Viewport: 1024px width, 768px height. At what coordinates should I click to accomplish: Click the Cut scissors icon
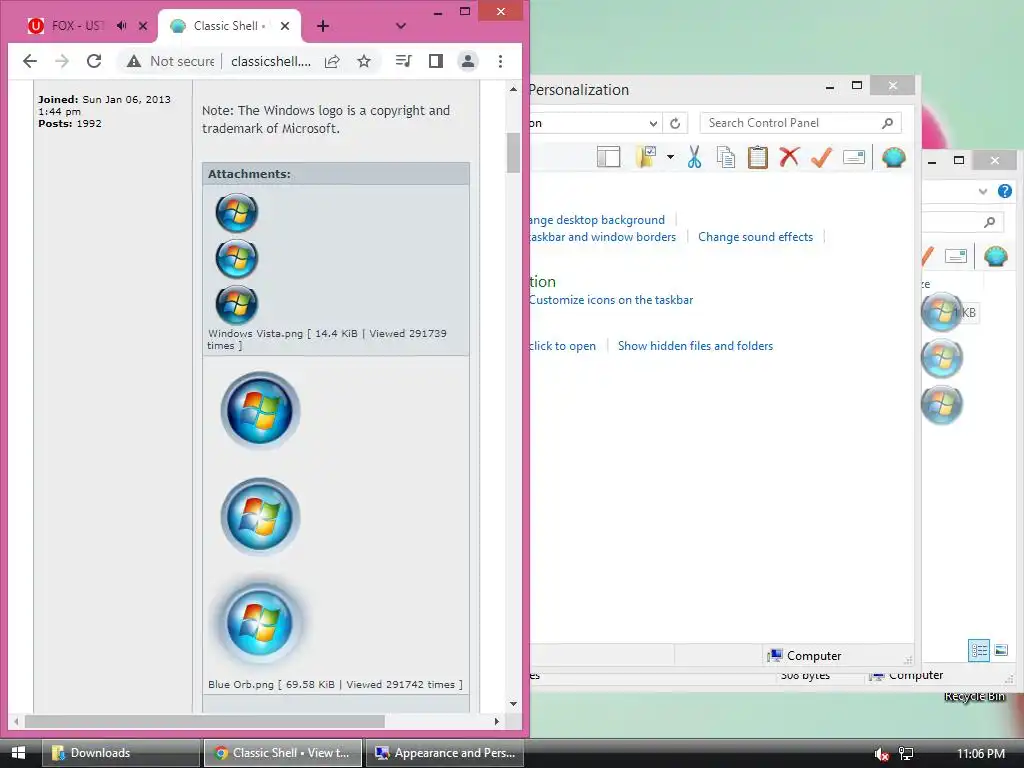694,157
